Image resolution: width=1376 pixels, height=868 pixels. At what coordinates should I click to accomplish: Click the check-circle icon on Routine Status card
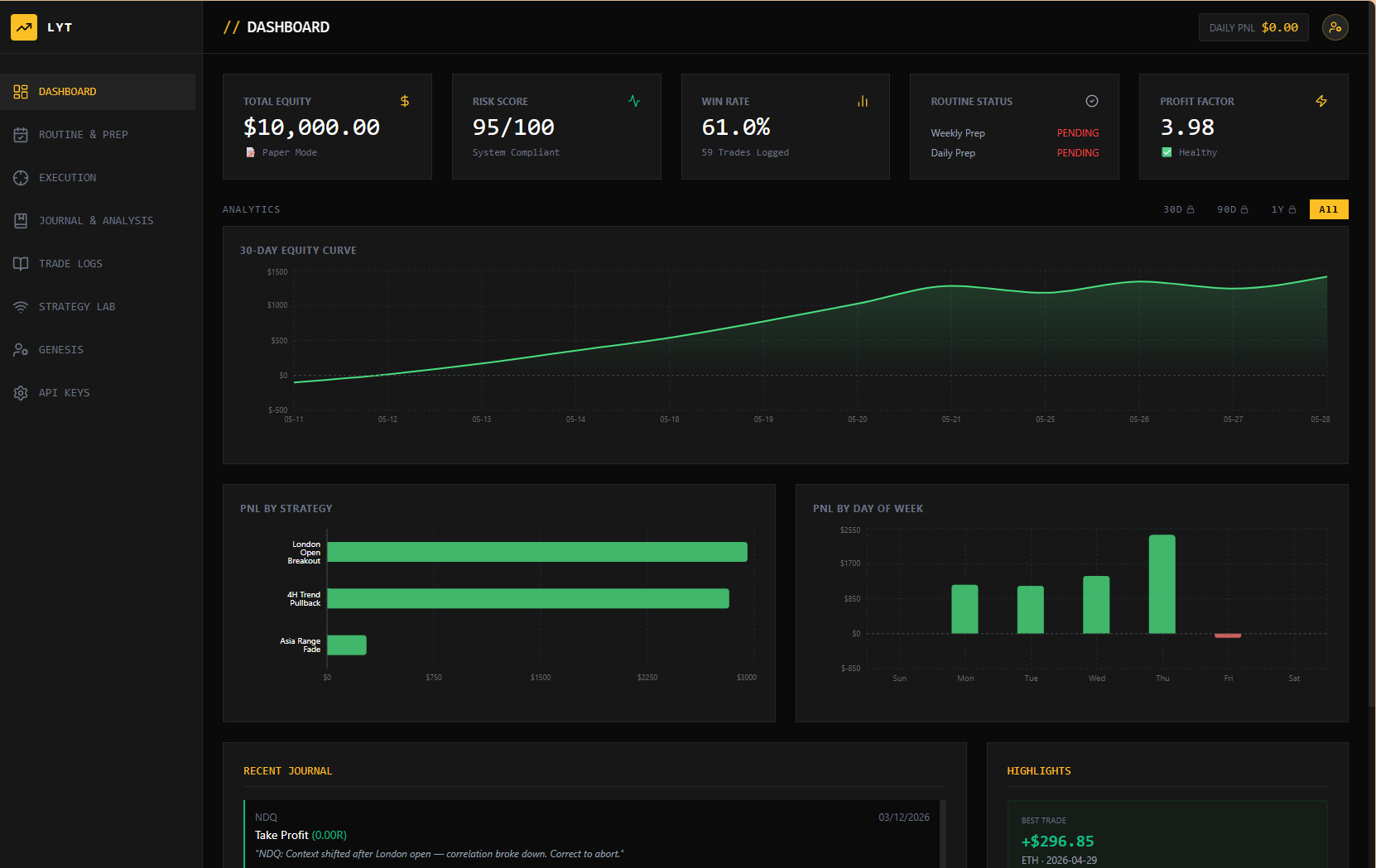pos(1092,101)
